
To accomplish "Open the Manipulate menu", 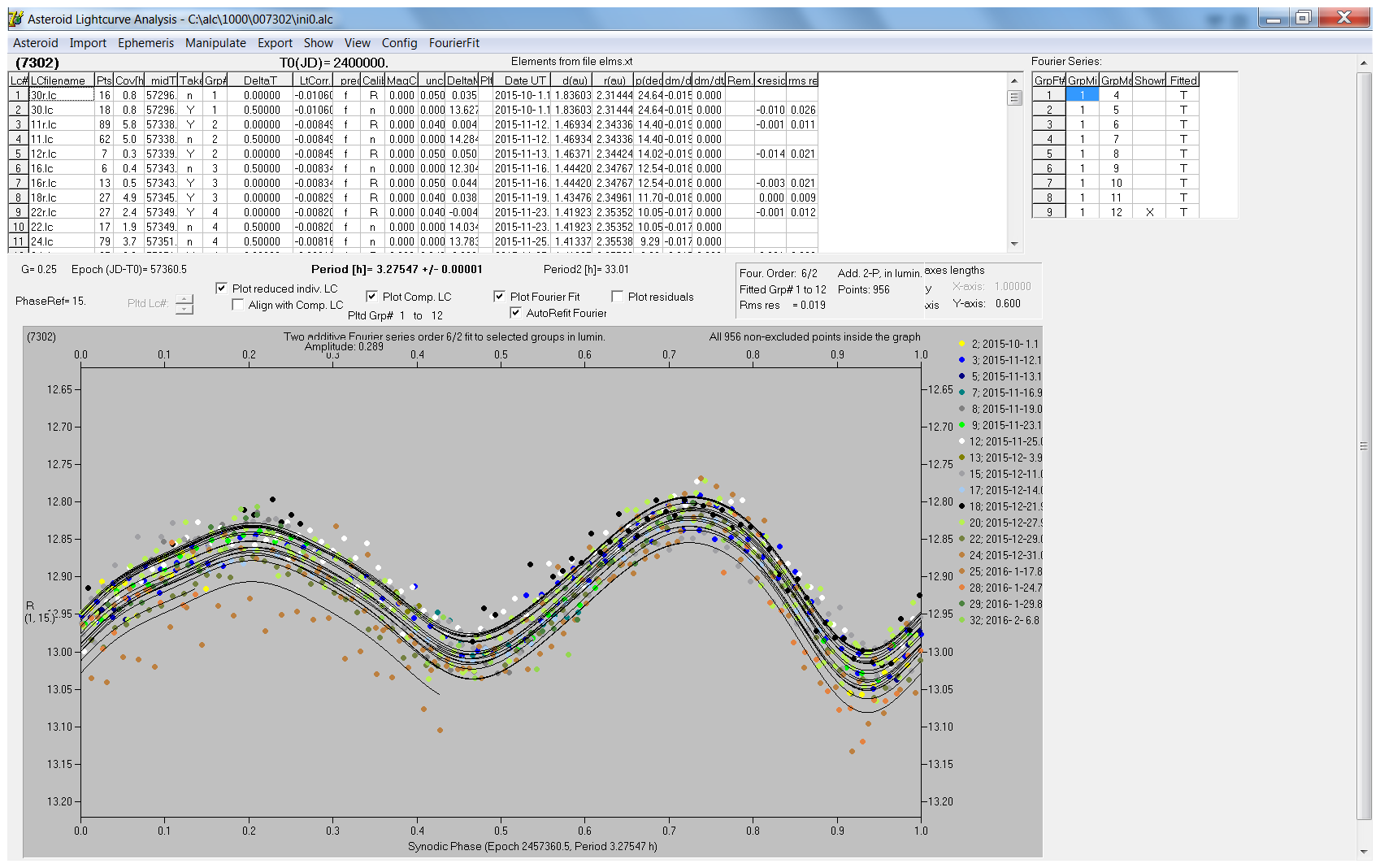I will [215, 43].
